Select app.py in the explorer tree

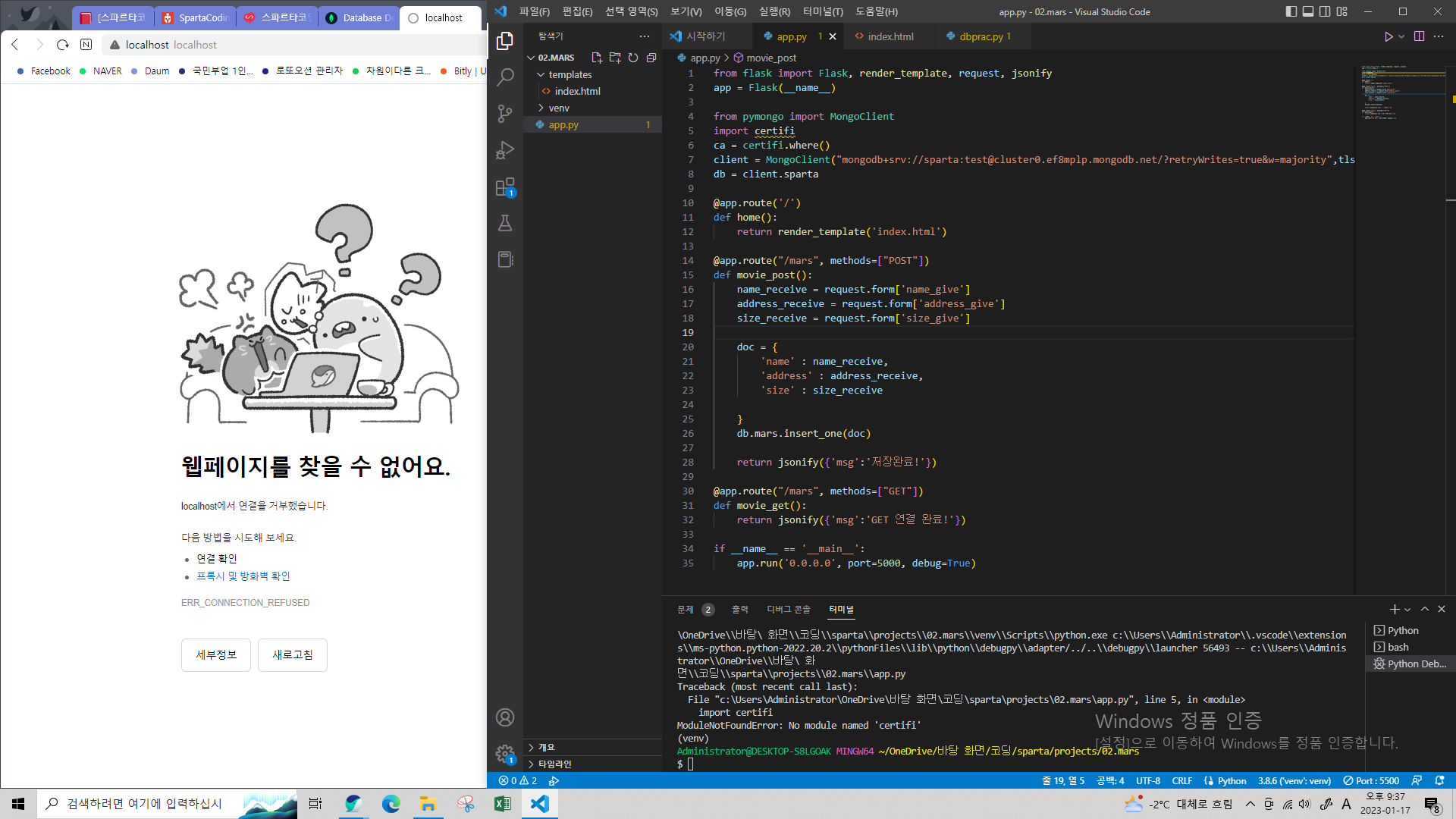pos(592,124)
